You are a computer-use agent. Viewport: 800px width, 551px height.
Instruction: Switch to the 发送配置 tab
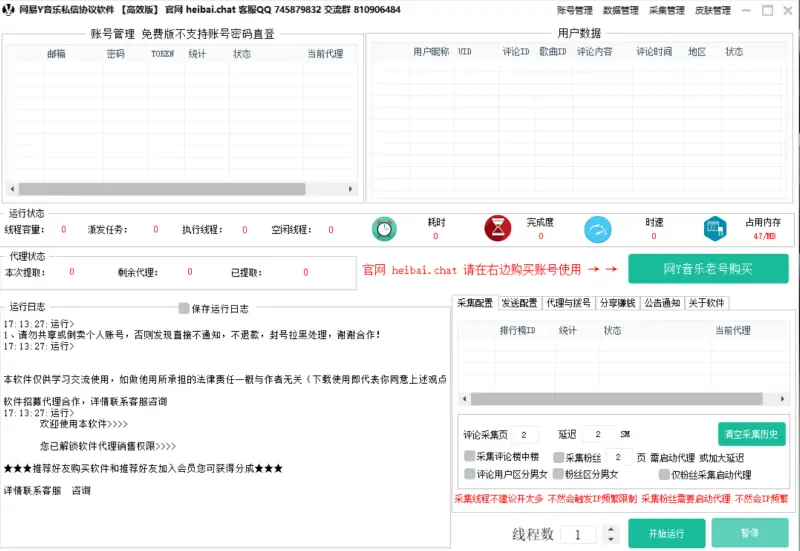click(x=519, y=302)
